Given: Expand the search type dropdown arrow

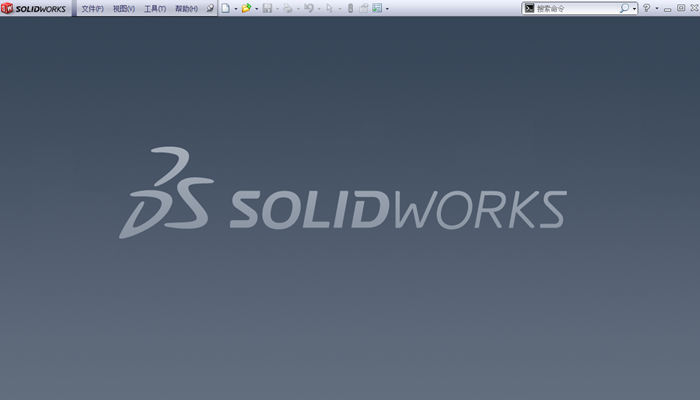Looking at the screenshot, I should coord(634,8).
